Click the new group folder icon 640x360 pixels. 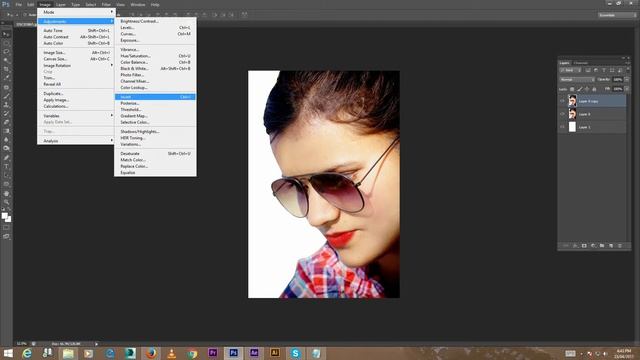point(602,246)
